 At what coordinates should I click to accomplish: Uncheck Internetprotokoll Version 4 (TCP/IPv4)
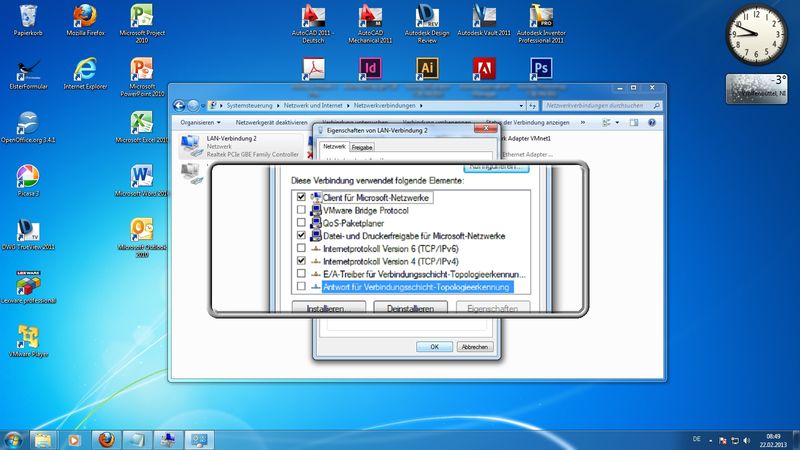pos(301,260)
